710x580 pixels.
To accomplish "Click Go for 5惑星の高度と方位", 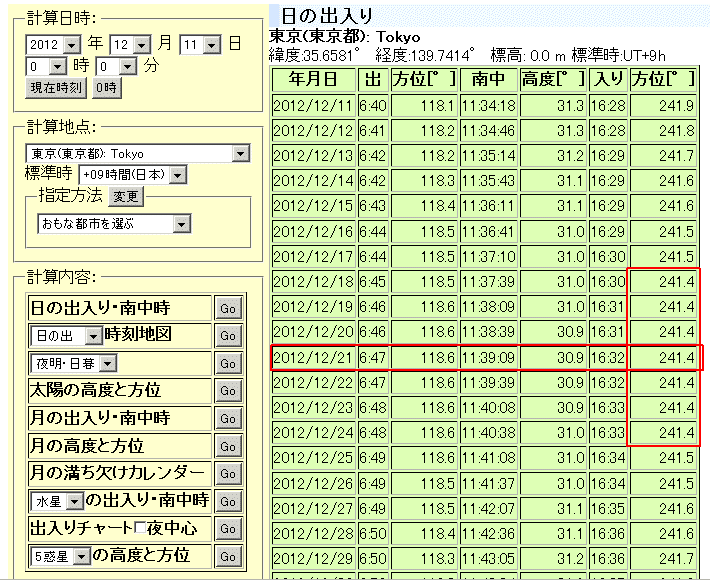I will 228,556.
